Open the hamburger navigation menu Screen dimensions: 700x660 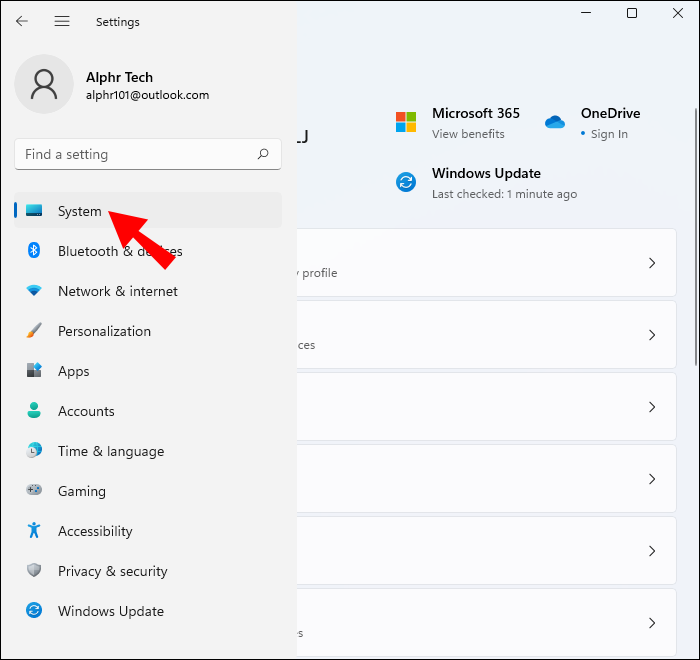[x=62, y=21]
